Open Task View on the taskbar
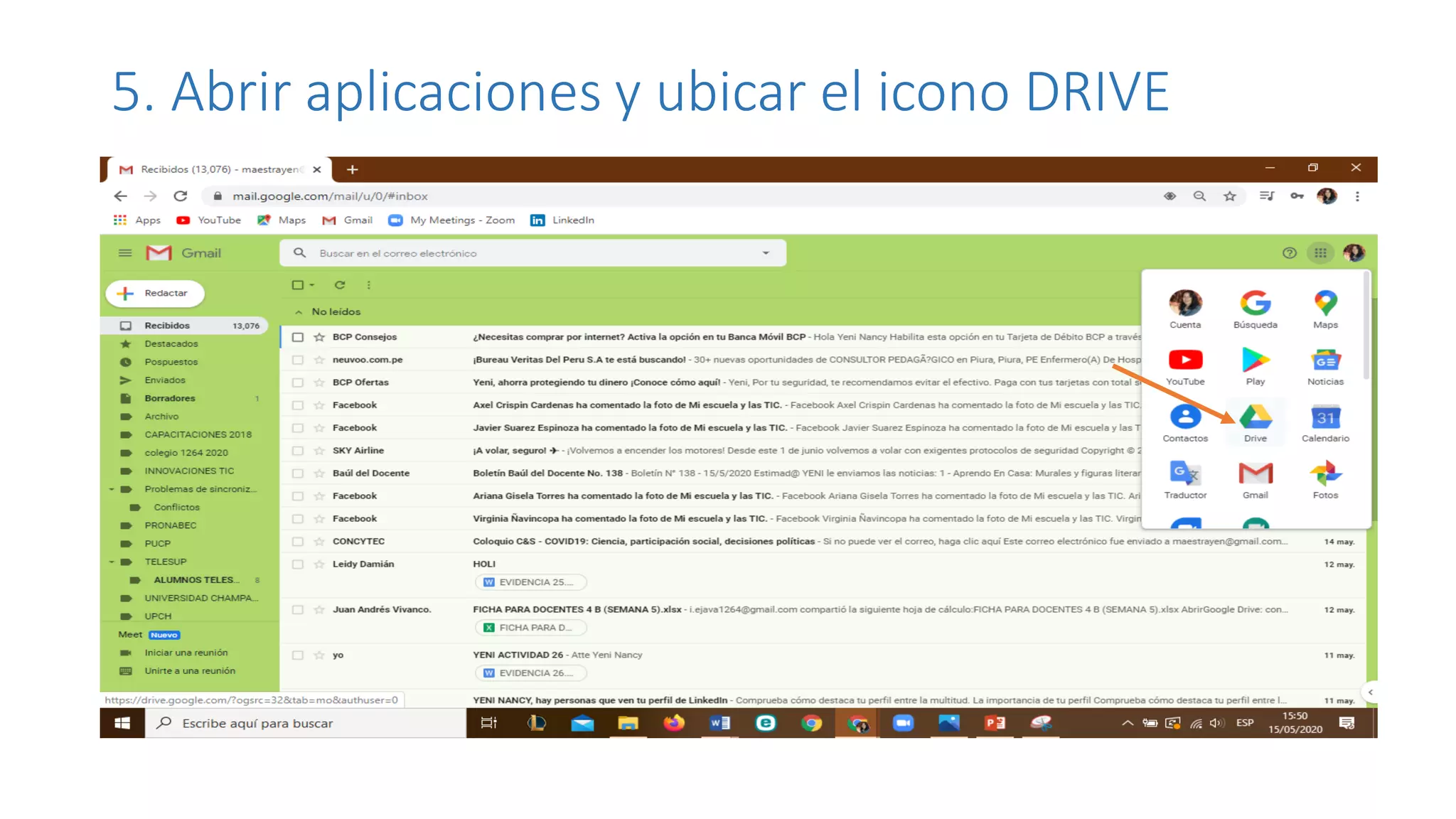The width and height of the screenshot is (1456, 819). [489, 723]
